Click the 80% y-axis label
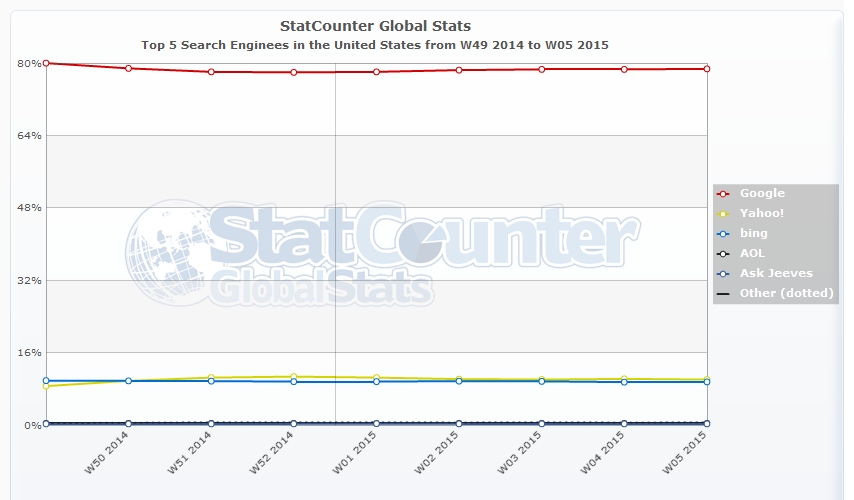The height and width of the screenshot is (500, 854). click(x=28, y=63)
